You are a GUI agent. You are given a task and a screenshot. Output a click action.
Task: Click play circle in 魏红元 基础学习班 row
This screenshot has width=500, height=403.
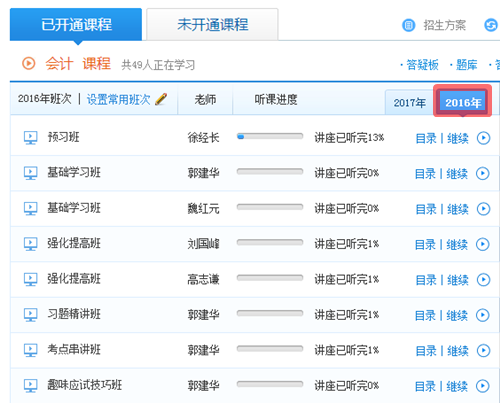pyautogui.click(x=483, y=209)
